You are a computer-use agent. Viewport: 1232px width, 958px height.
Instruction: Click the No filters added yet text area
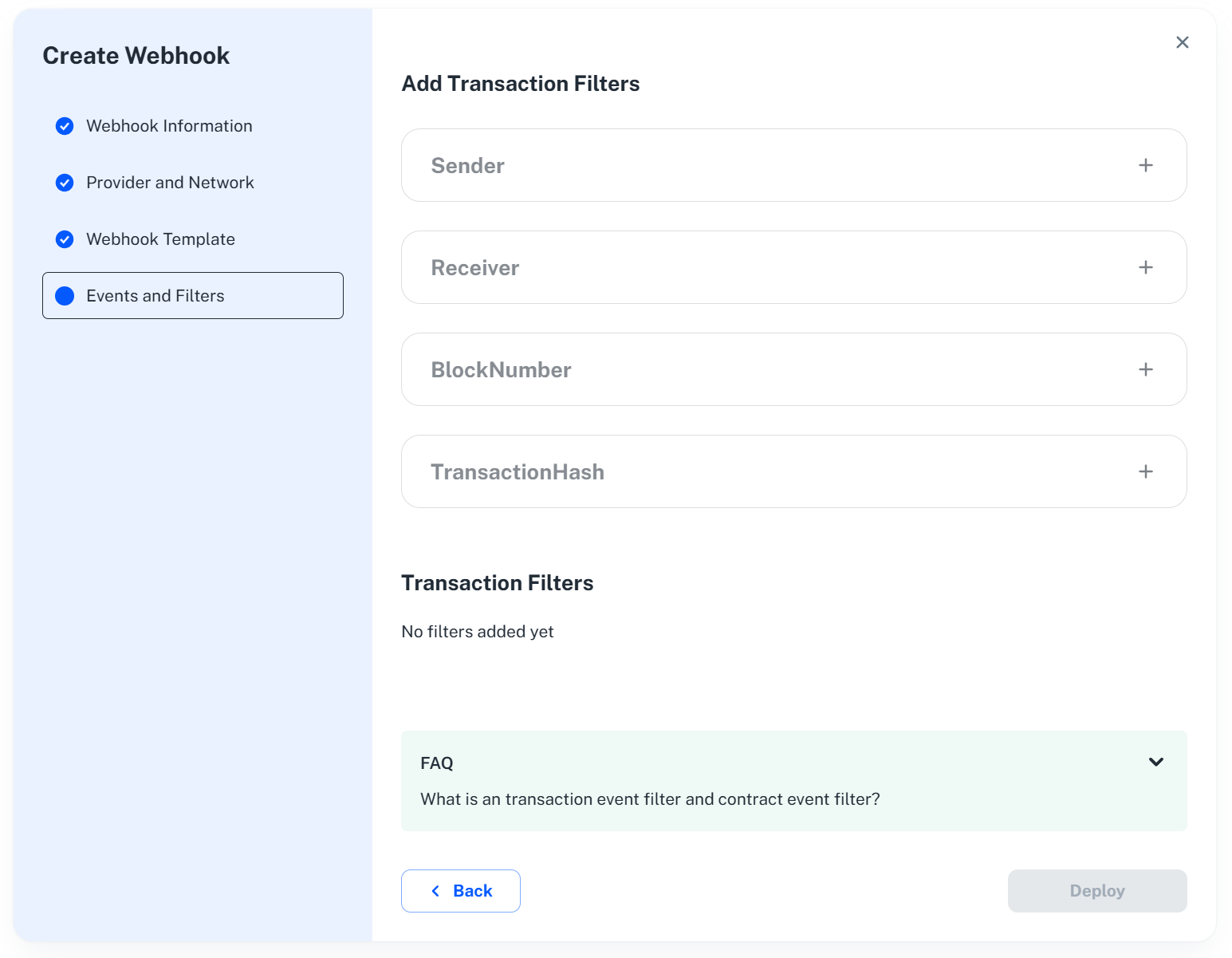point(478,631)
